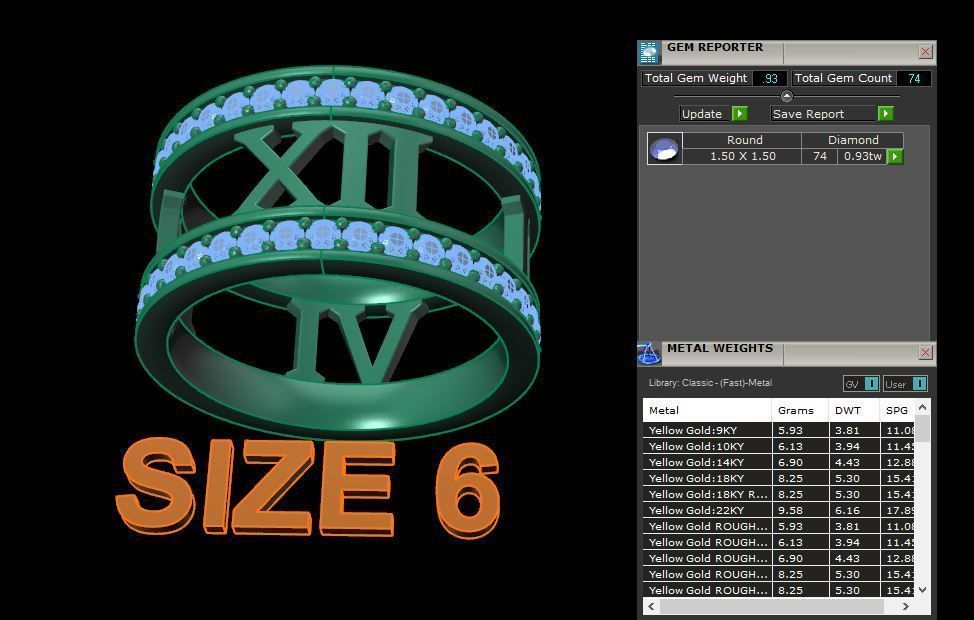
Task: Click the Total Gem Count value field
Action: click(x=914, y=78)
